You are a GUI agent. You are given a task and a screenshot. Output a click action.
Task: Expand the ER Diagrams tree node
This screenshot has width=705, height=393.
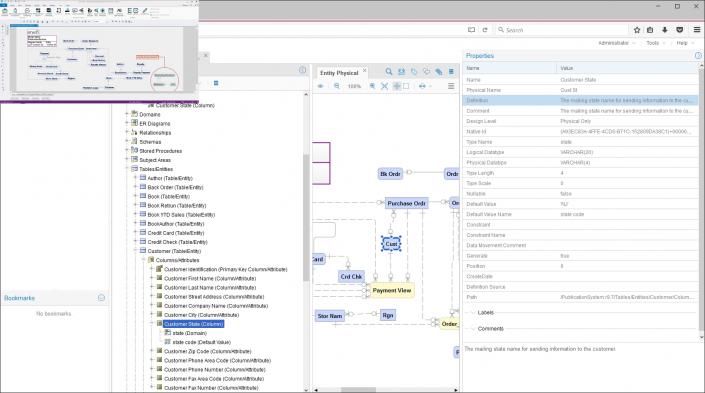[x=127, y=123]
